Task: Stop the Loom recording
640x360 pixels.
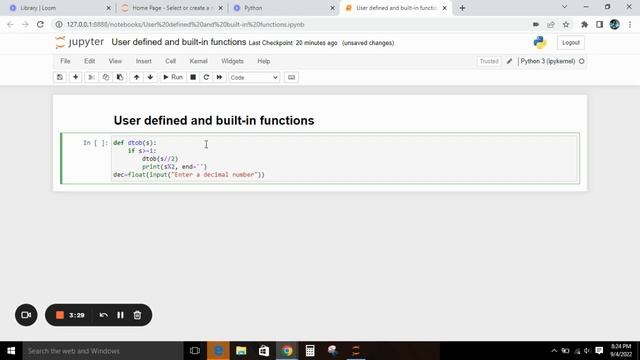Action: [x=60, y=315]
